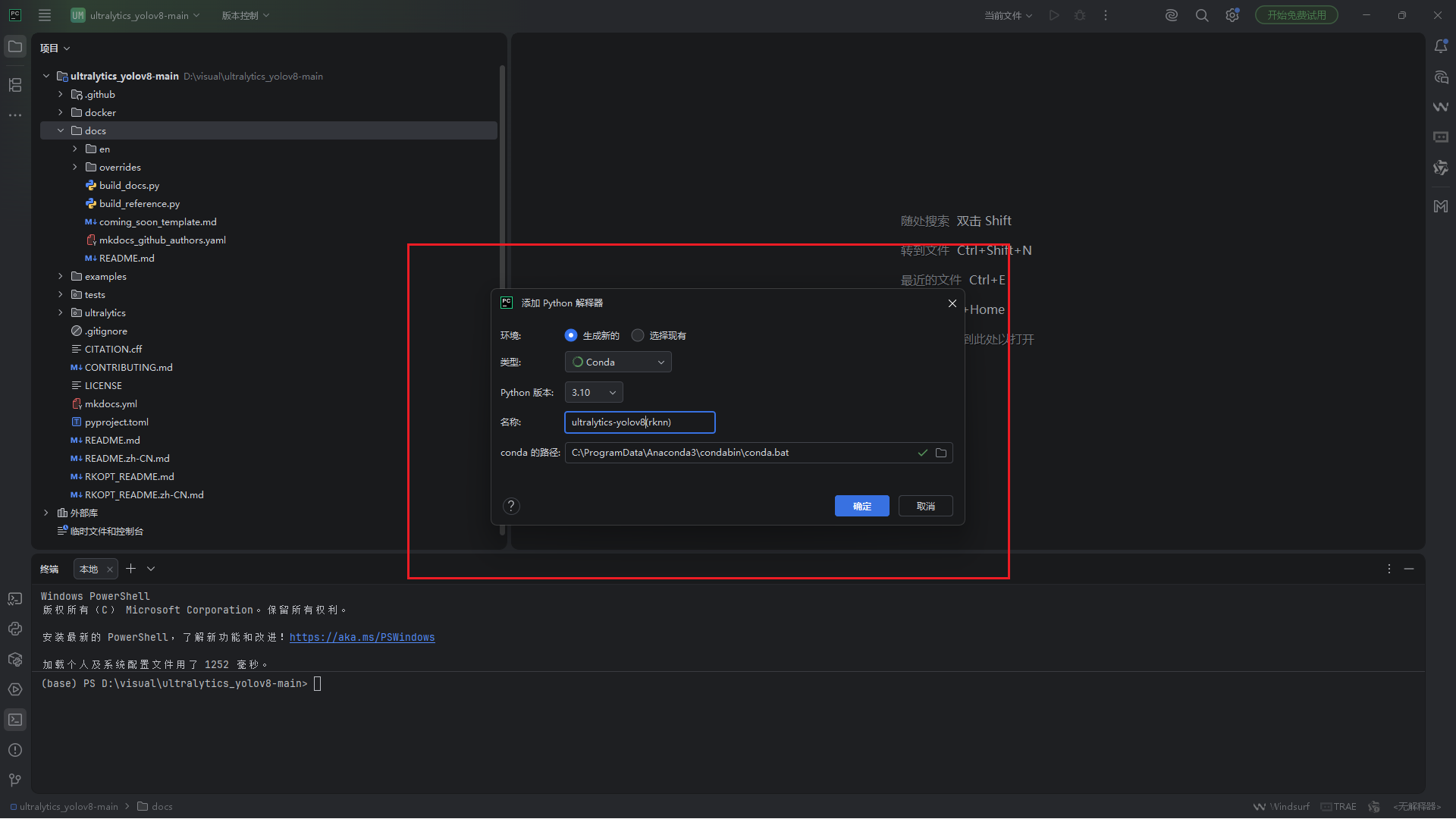The width and height of the screenshot is (1456, 819).
Task: Click the environment name input field
Action: coord(639,422)
